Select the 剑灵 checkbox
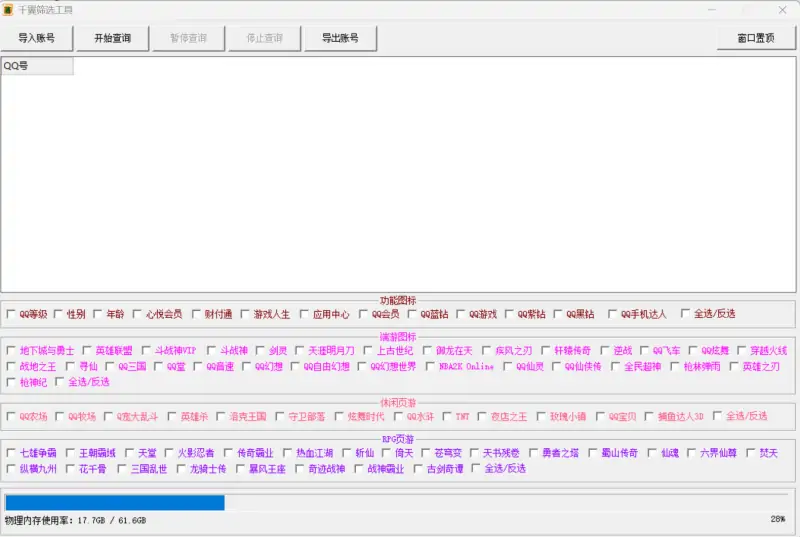 click(260, 350)
